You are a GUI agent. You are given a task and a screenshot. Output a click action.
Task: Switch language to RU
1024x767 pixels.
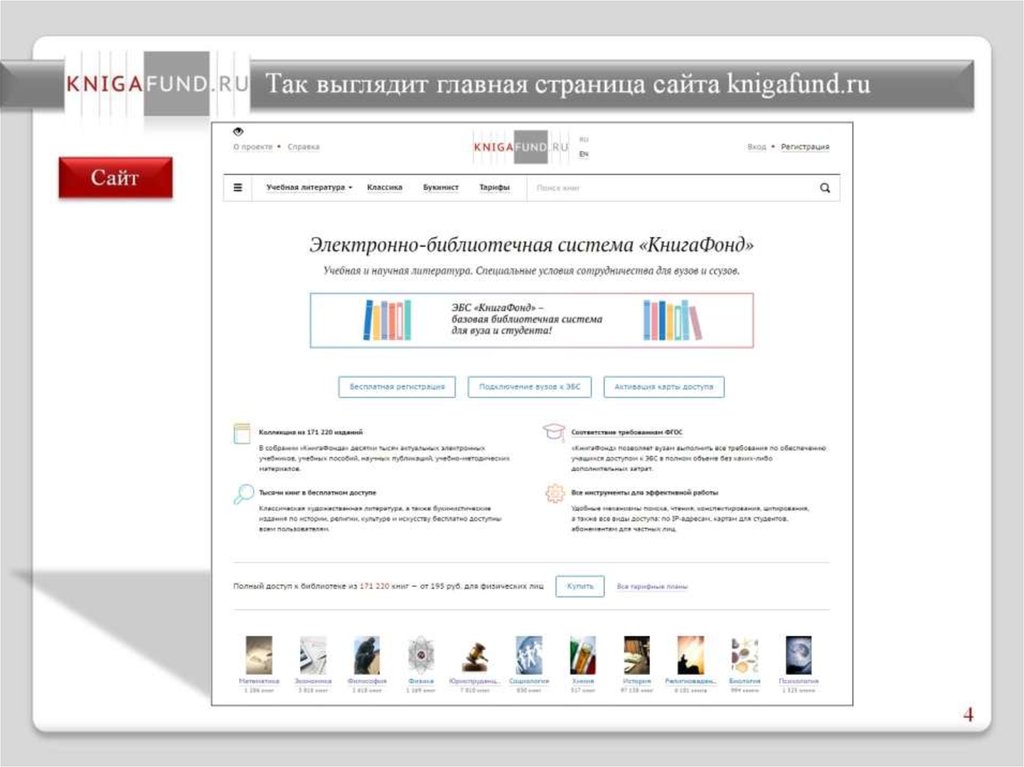(x=584, y=139)
